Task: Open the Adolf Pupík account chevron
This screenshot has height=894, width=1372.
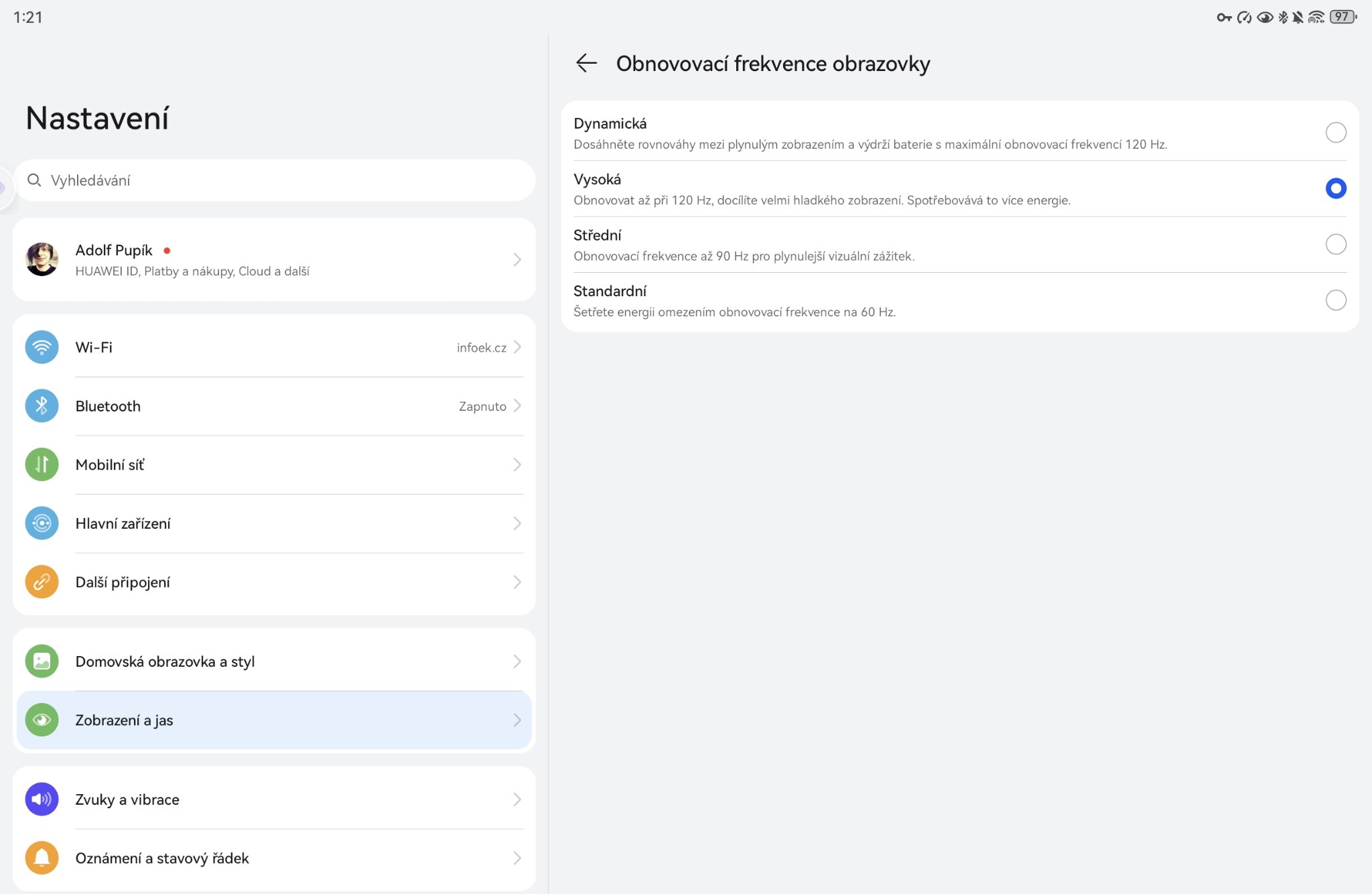Action: tap(517, 259)
